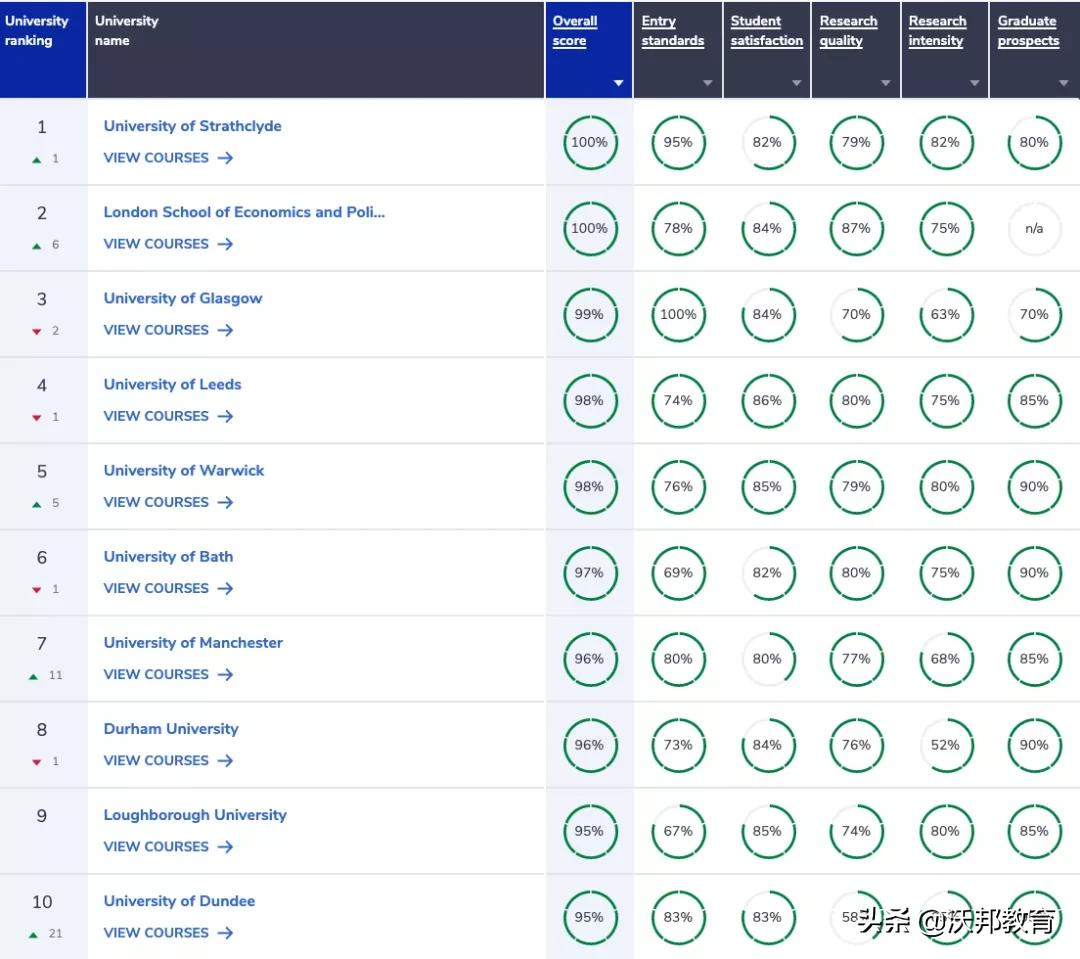1080x959 pixels.
Task: Click the Research quality sort arrow
Action: 886,83
